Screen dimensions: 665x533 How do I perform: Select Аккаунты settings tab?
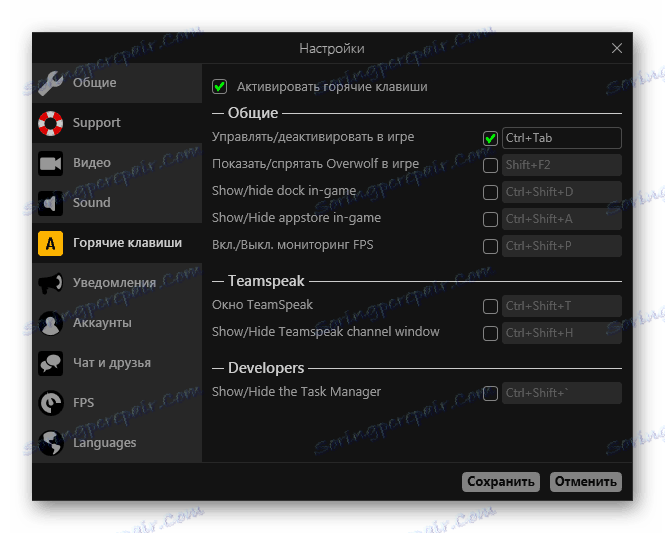[117, 323]
